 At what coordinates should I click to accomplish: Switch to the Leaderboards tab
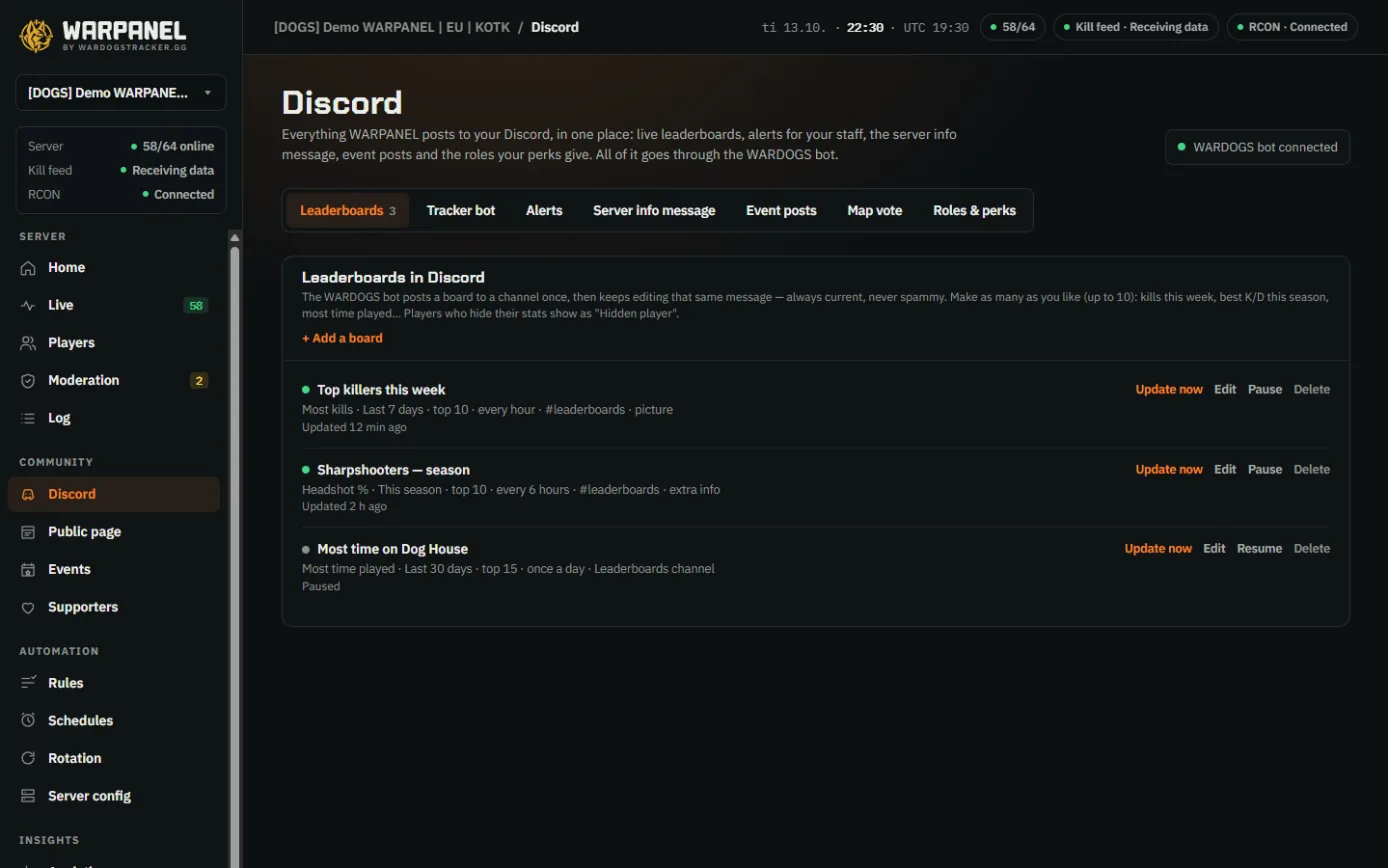(x=348, y=211)
